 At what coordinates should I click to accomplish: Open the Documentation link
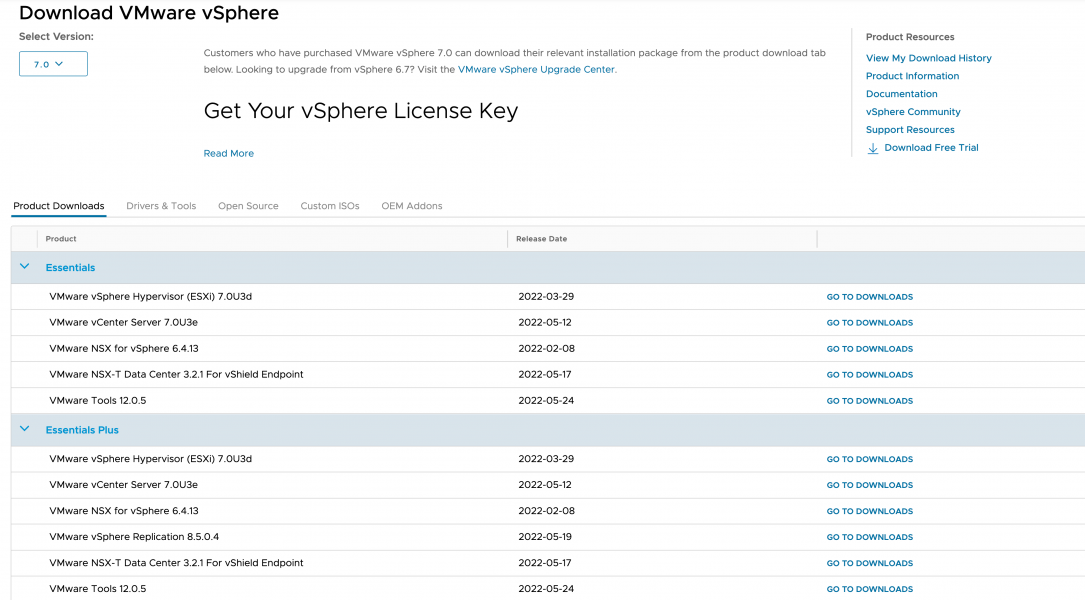(902, 94)
